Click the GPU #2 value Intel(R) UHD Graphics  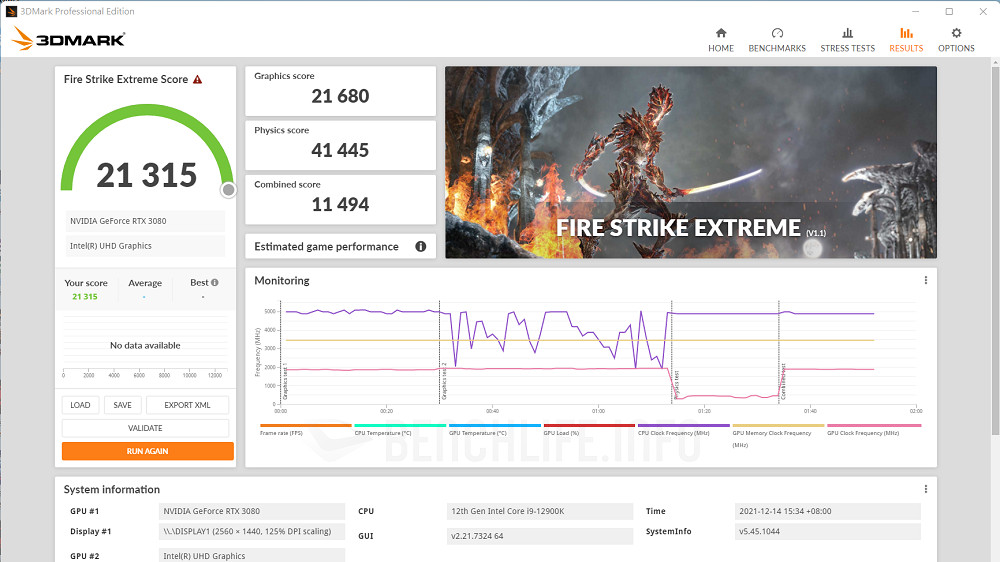[252, 556]
